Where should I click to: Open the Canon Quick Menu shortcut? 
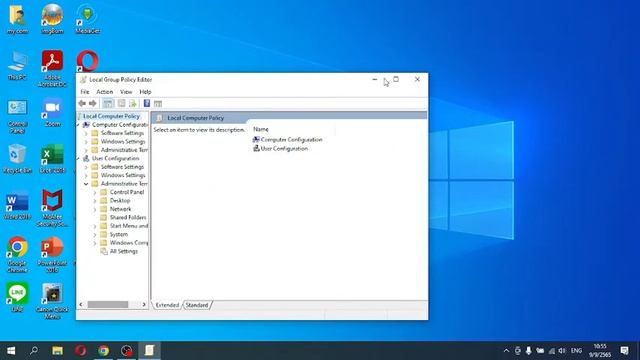click(52, 301)
